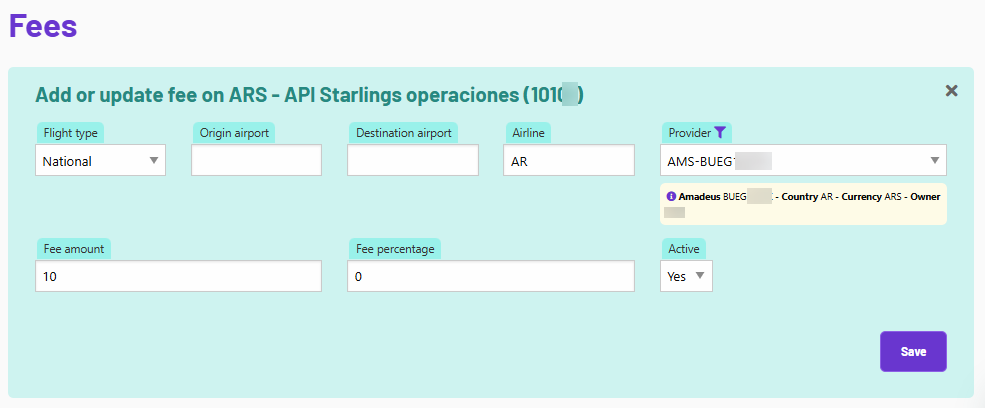985x408 pixels.
Task: Click the Amadeus provider info box
Action: (x=803, y=204)
